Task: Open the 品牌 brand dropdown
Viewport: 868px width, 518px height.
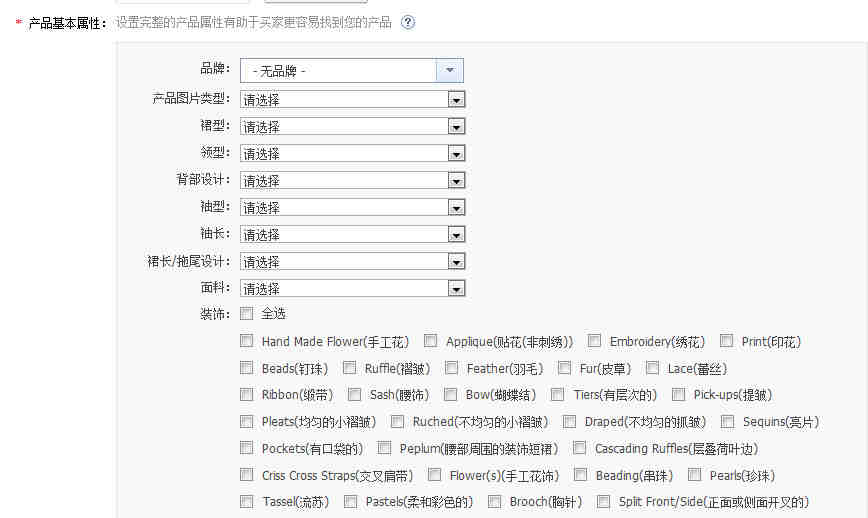Action: 352,71
